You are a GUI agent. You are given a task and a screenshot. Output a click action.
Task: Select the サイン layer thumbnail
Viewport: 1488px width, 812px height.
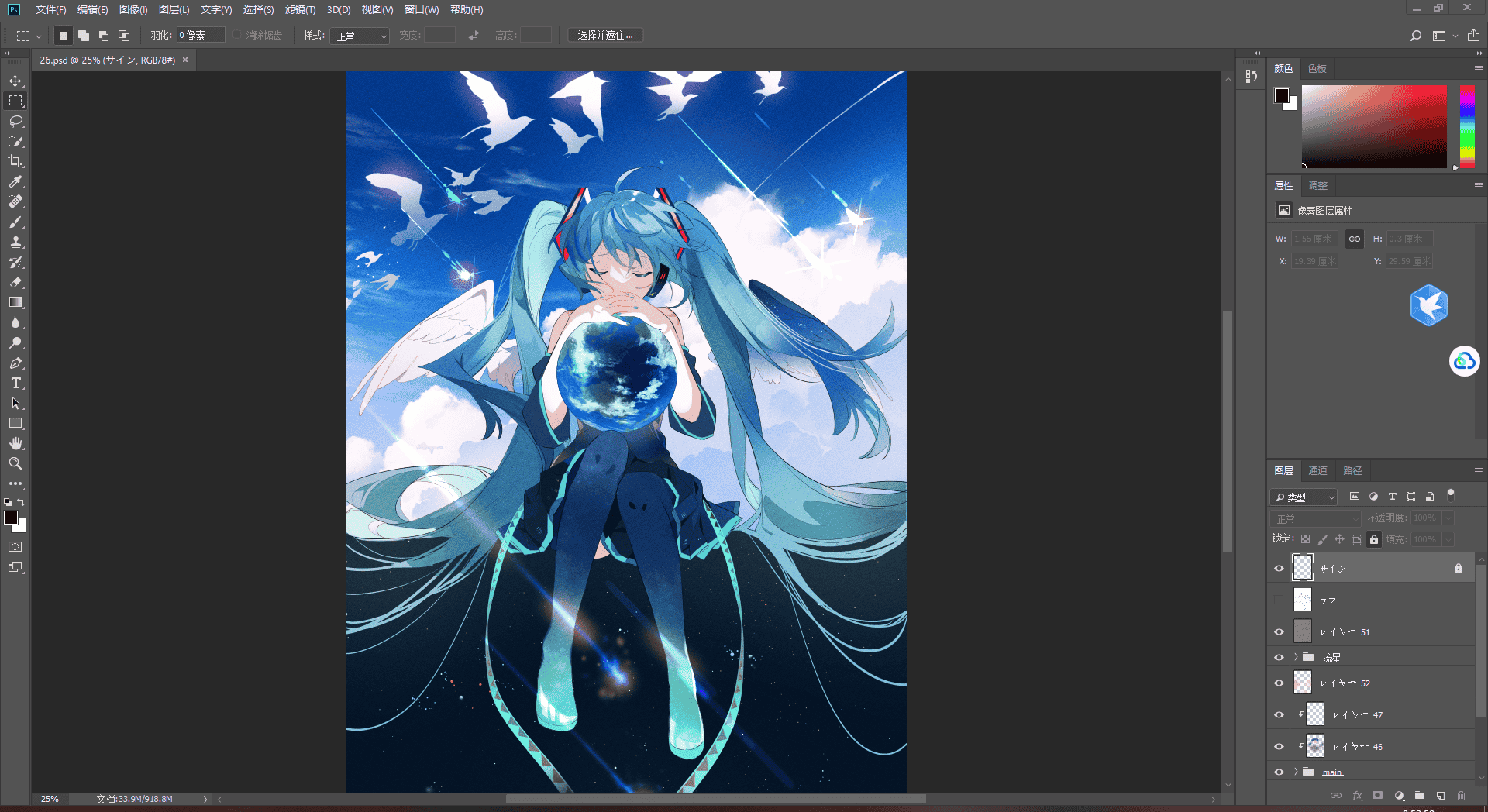(1303, 568)
